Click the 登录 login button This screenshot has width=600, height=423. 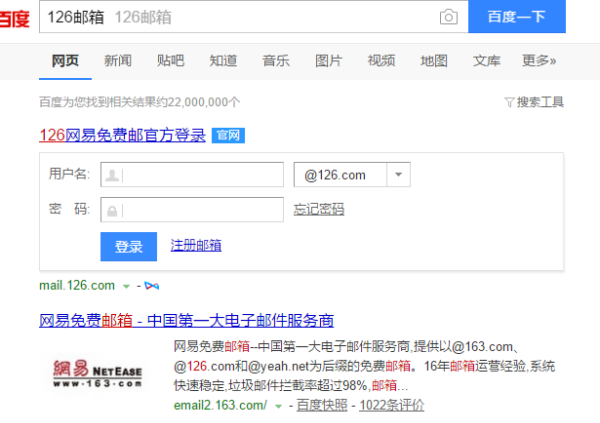[x=129, y=247]
